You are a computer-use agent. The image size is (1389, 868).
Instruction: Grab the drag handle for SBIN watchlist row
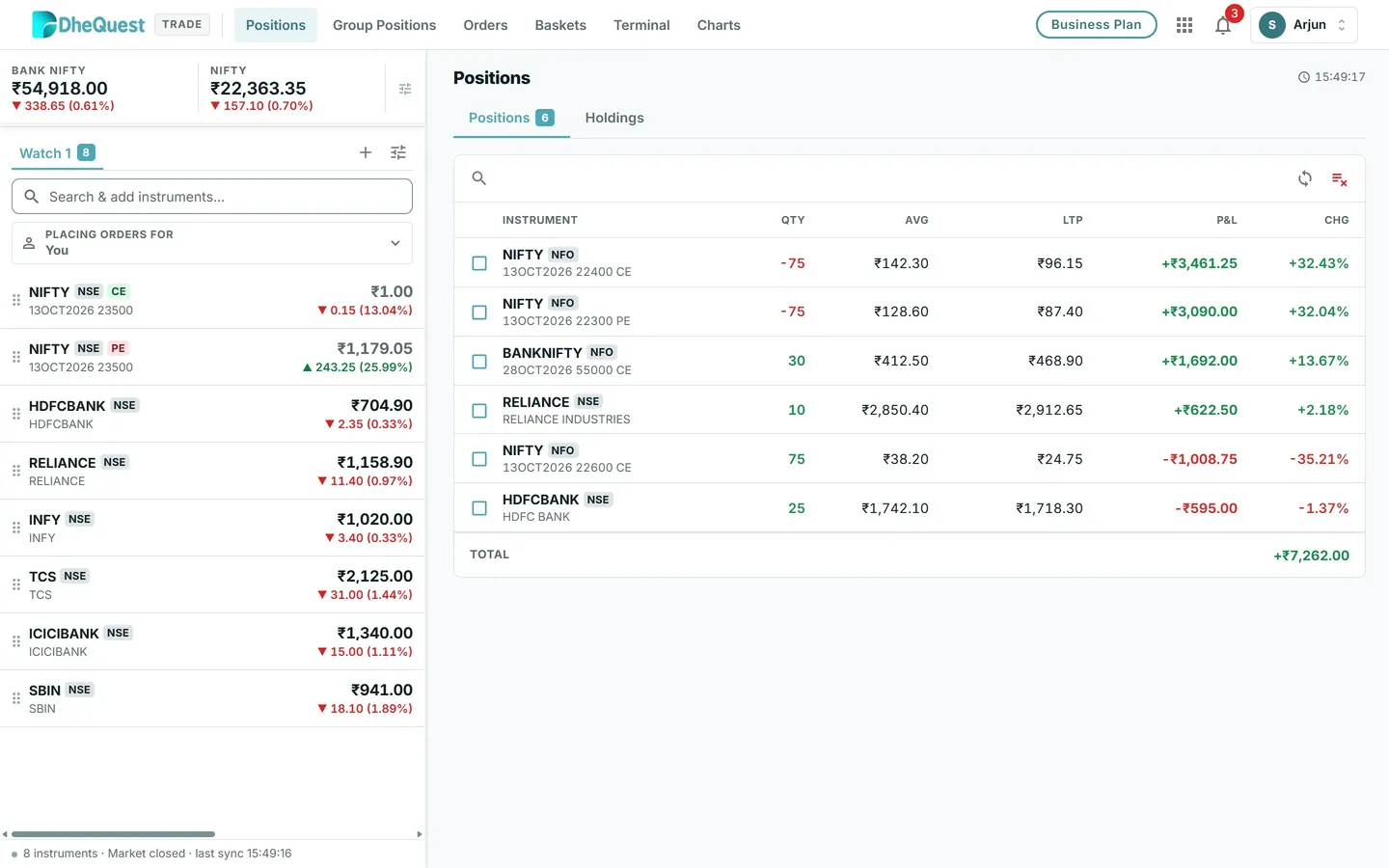coord(16,698)
